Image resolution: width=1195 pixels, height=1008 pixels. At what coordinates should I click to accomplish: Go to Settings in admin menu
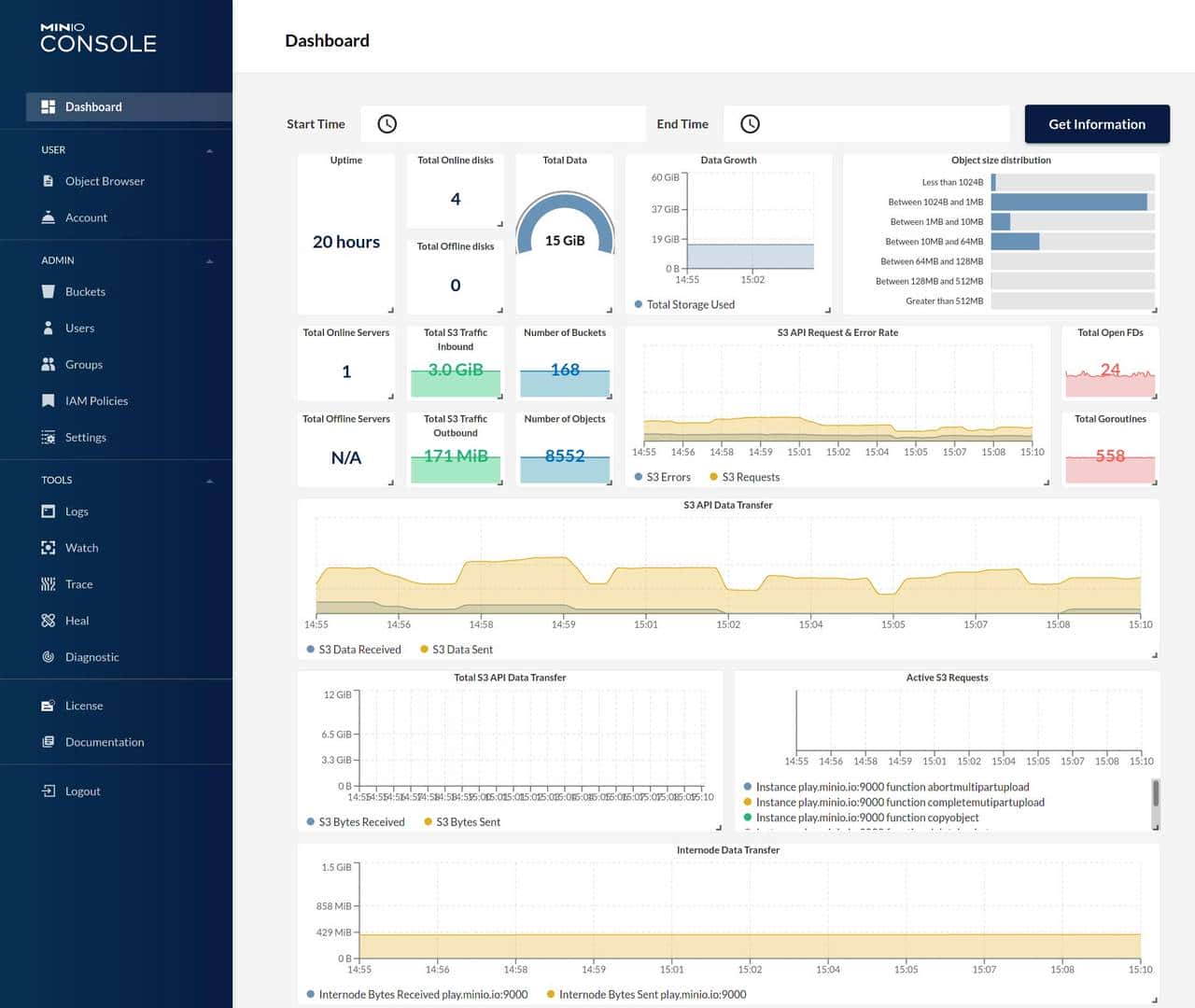(x=85, y=438)
